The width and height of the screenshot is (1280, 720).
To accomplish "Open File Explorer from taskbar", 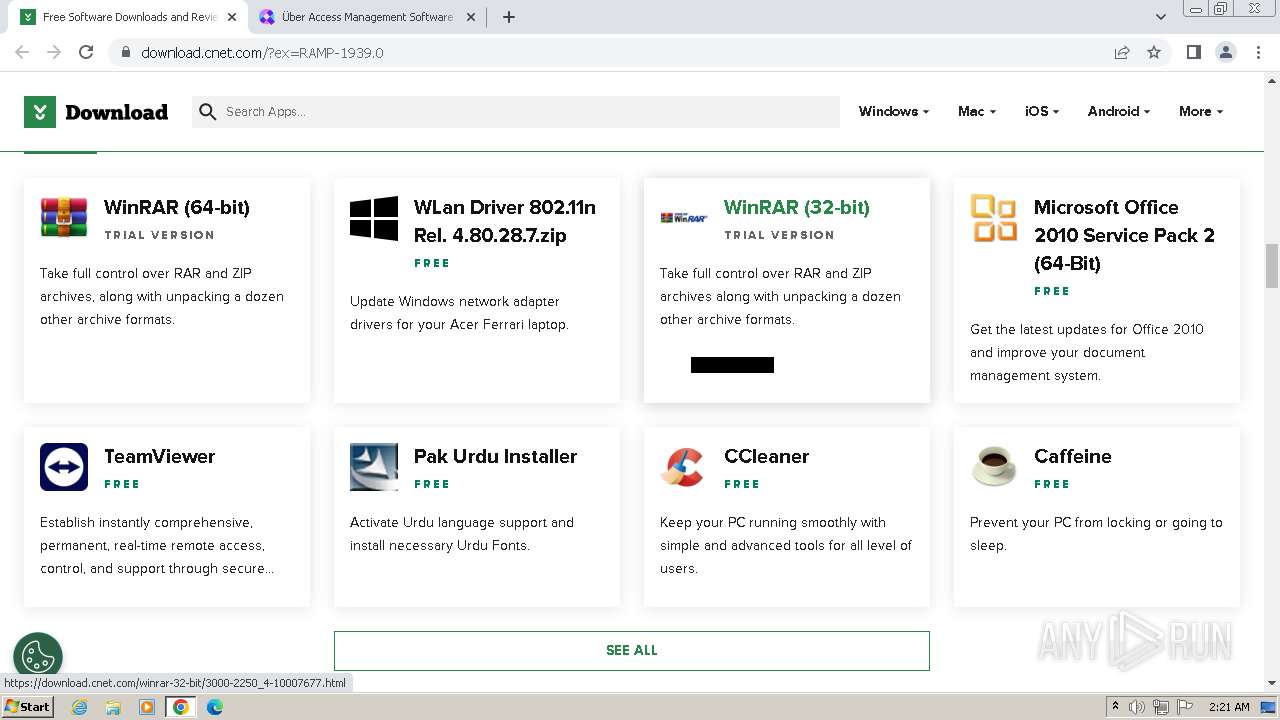I will (113, 707).
